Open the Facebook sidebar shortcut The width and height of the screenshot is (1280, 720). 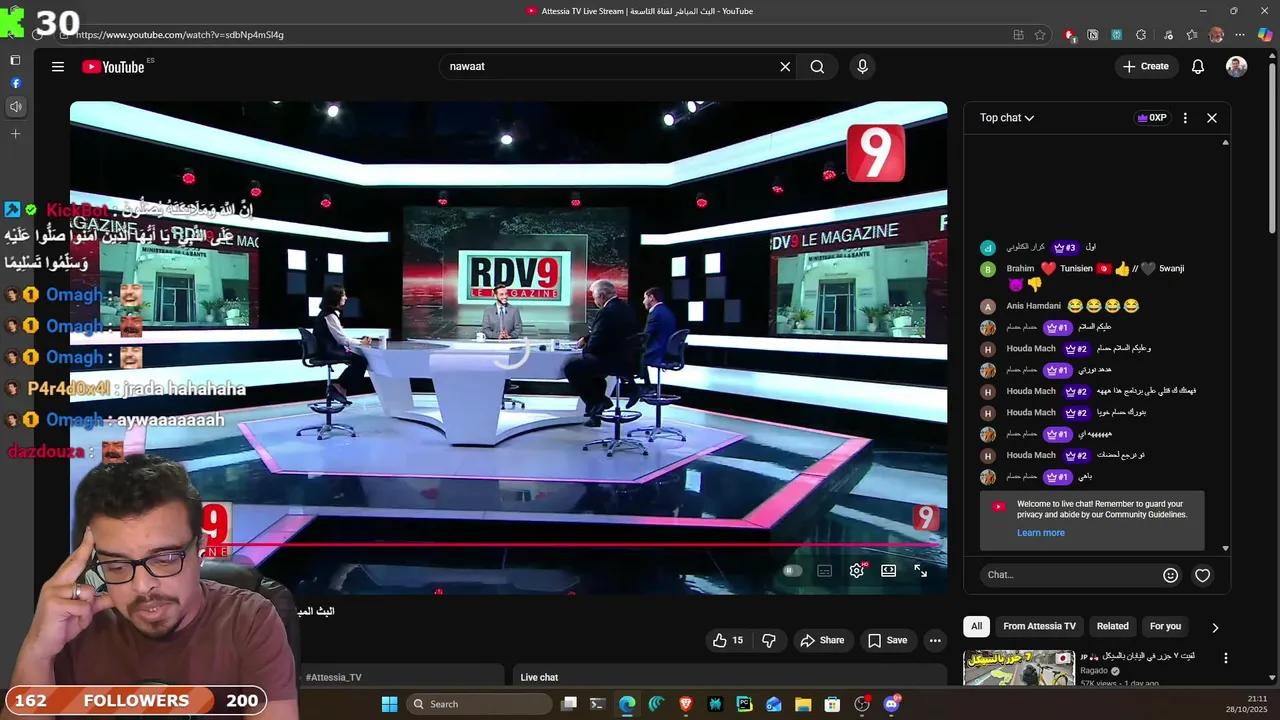pyautogui.click(x=15, y=83)
